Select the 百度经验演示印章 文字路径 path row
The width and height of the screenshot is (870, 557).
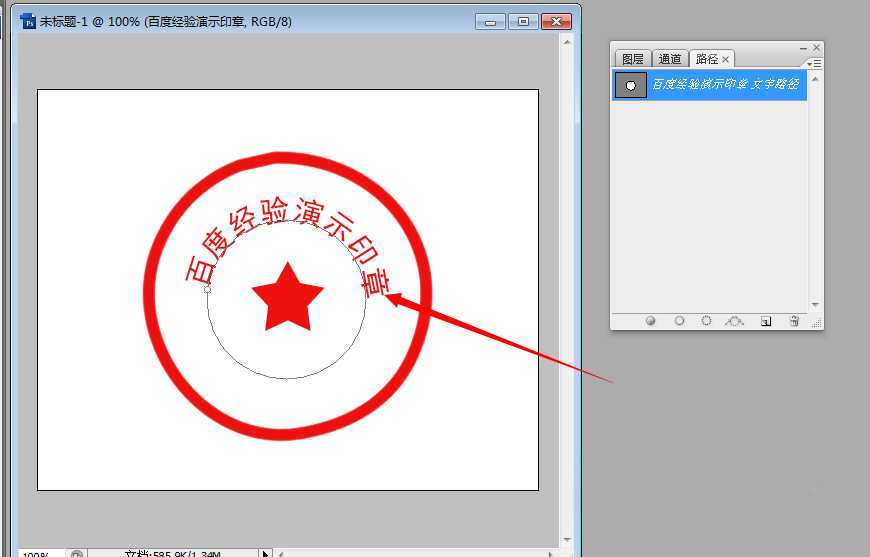pyautogui.click(x=725, y=85)
